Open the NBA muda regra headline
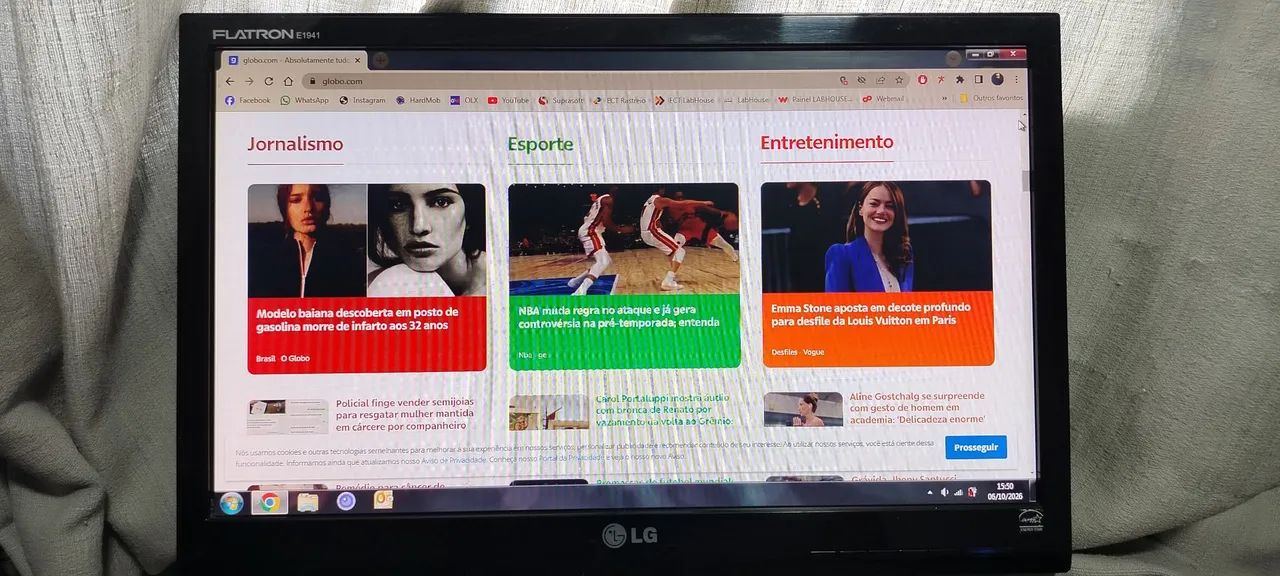This screenshot has width=1280, height=576. pos(619,316)
